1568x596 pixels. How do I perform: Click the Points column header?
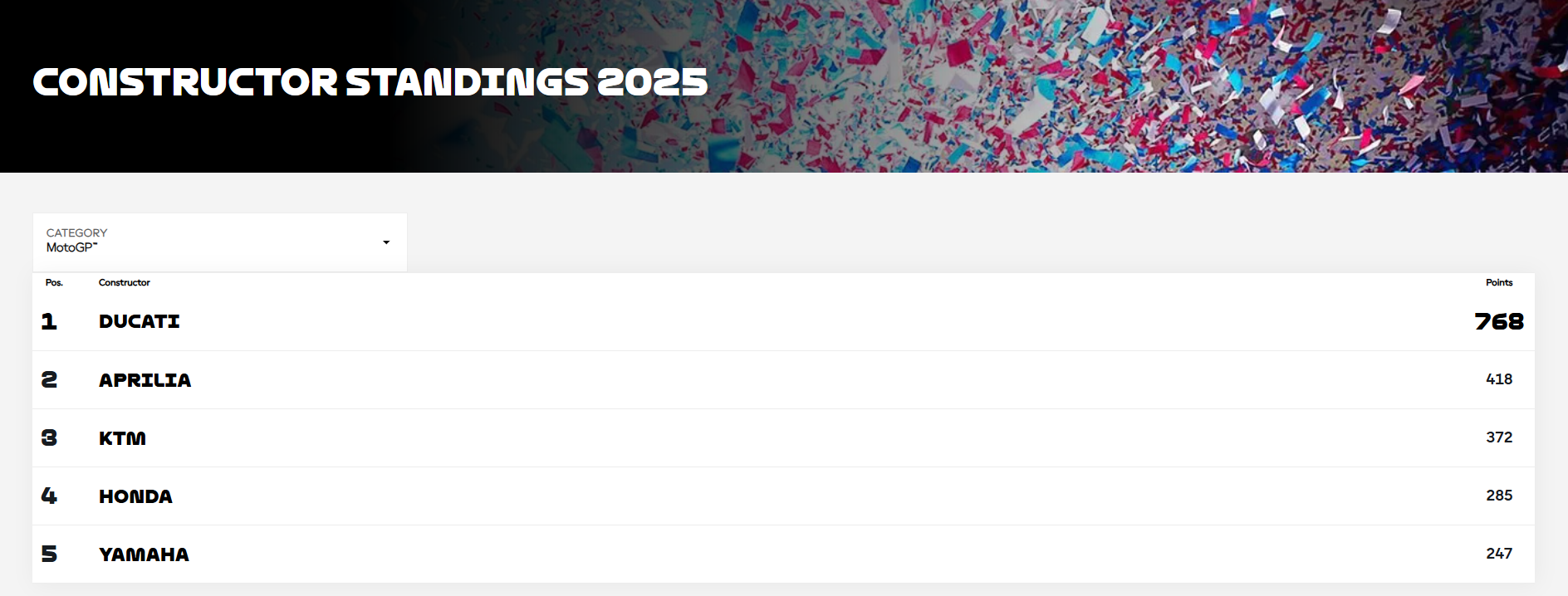(x=1498, y=282)
